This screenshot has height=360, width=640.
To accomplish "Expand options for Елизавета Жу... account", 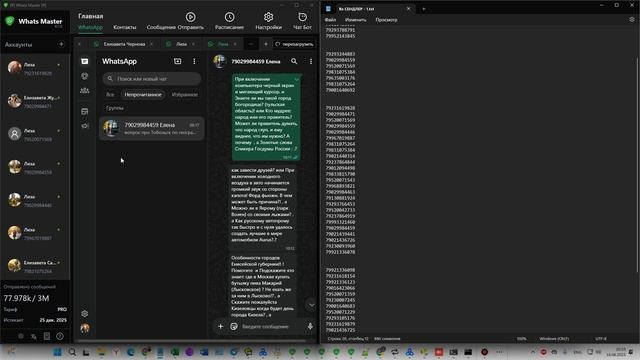I will coord(59,98).
